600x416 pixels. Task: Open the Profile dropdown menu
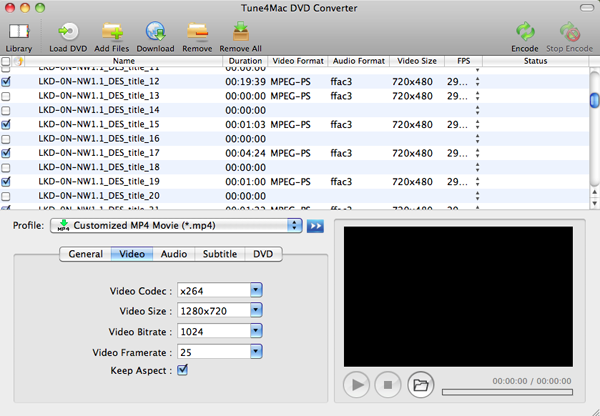coord(176,226)
